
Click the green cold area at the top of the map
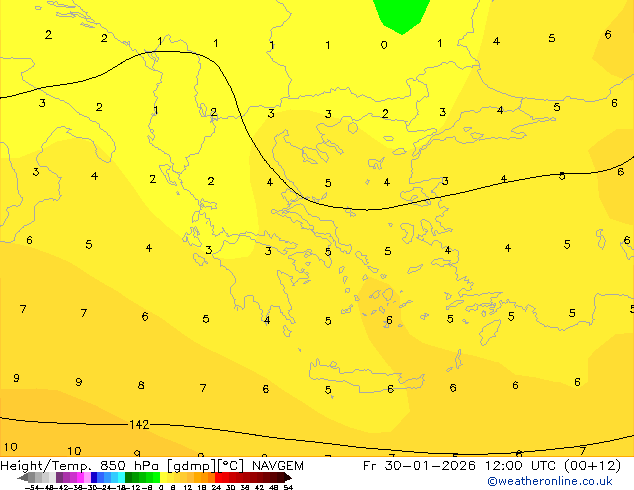pyautogui.click(x=401, y=15)
